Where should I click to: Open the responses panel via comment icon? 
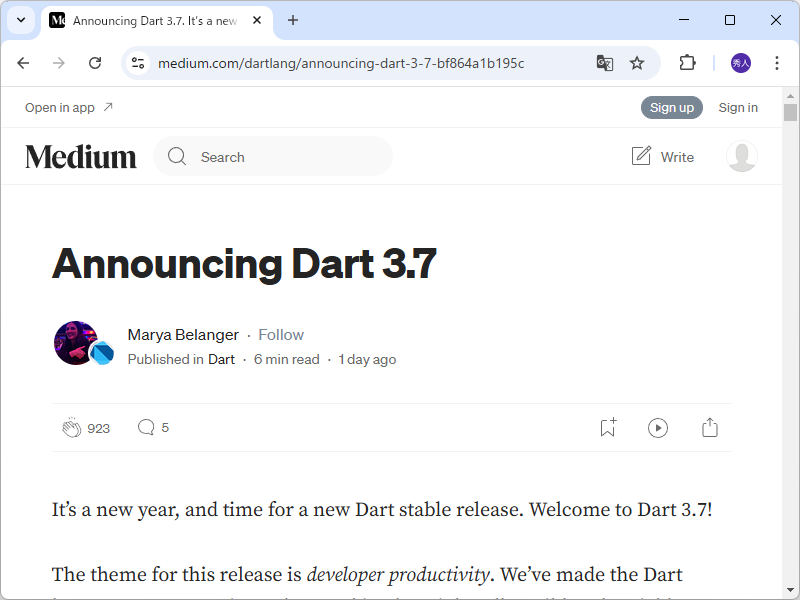pyautogui.click(x=146, y=427)
